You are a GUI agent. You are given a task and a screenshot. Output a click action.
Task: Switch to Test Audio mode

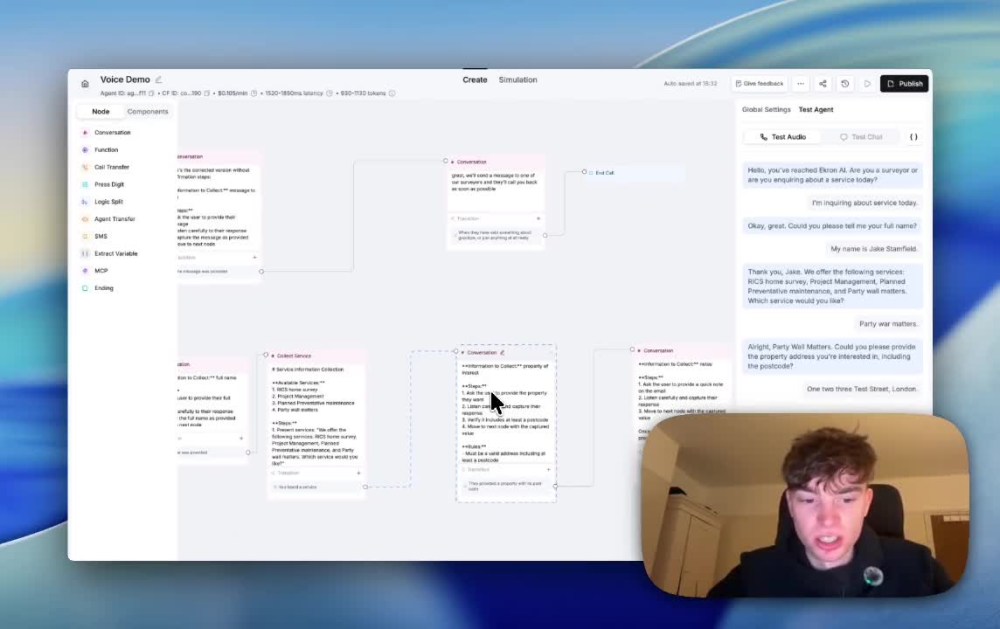[783, 137]
